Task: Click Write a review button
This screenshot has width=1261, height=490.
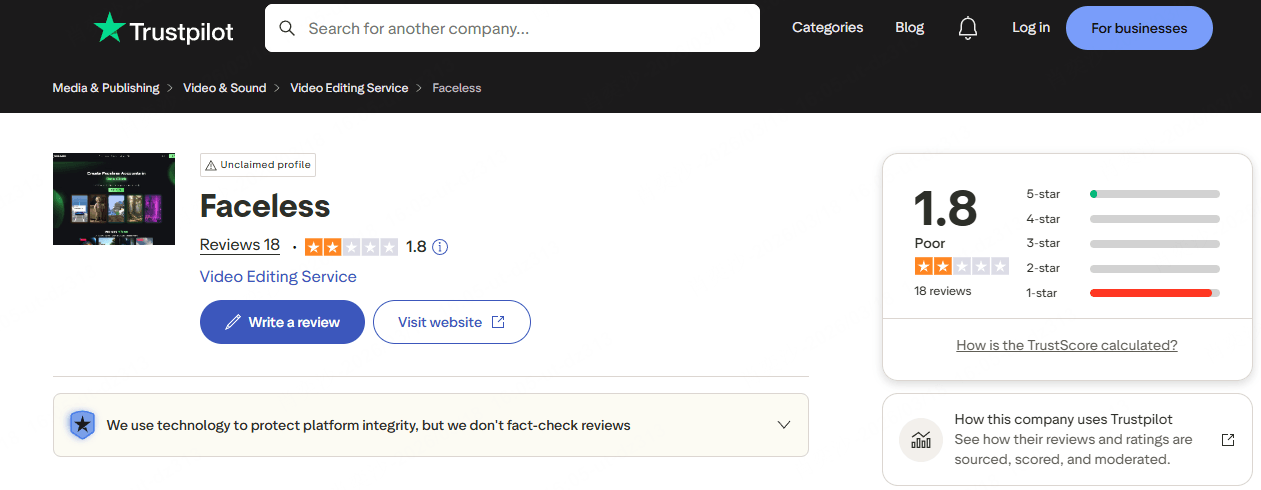Action: pos(282,322)
